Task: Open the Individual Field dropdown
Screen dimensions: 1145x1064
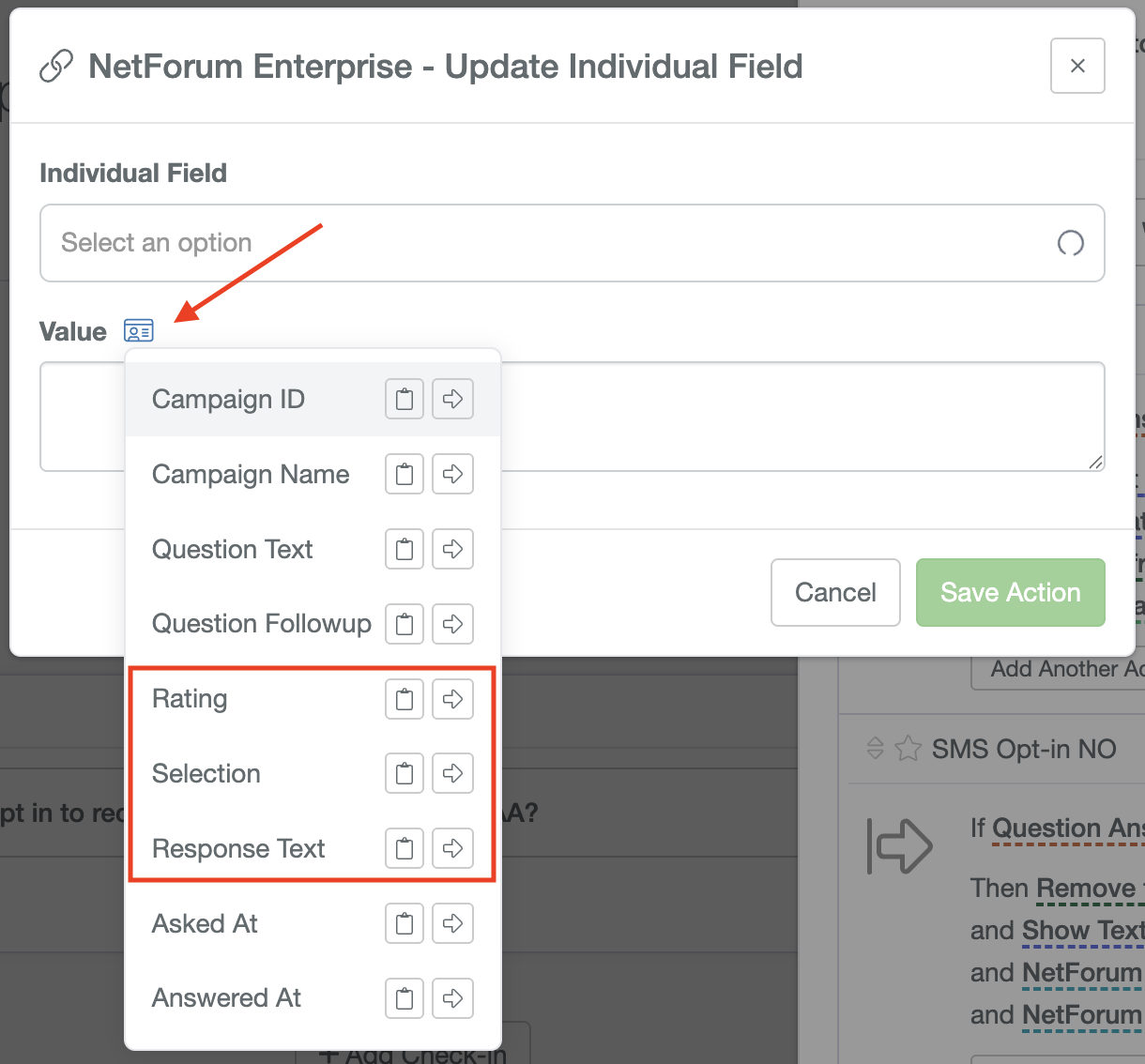Action: (572, 243)
